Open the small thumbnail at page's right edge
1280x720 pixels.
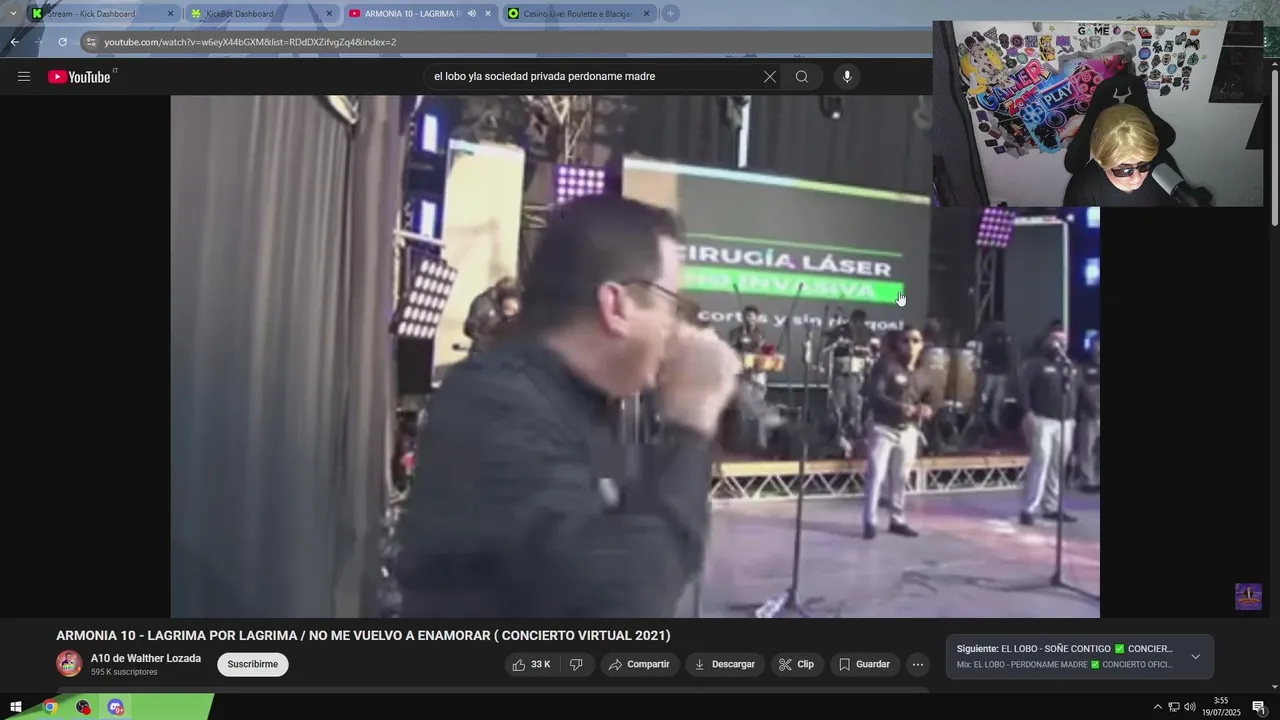[1248, 597]
